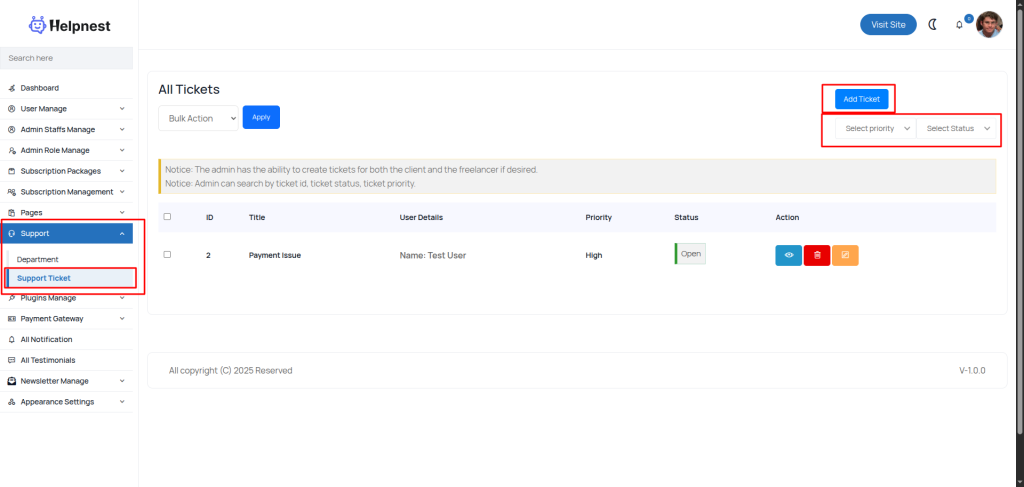This screenshot has width=1024, height=487.
Task: Open the Select priority dropdown
Action: point(876,128)
